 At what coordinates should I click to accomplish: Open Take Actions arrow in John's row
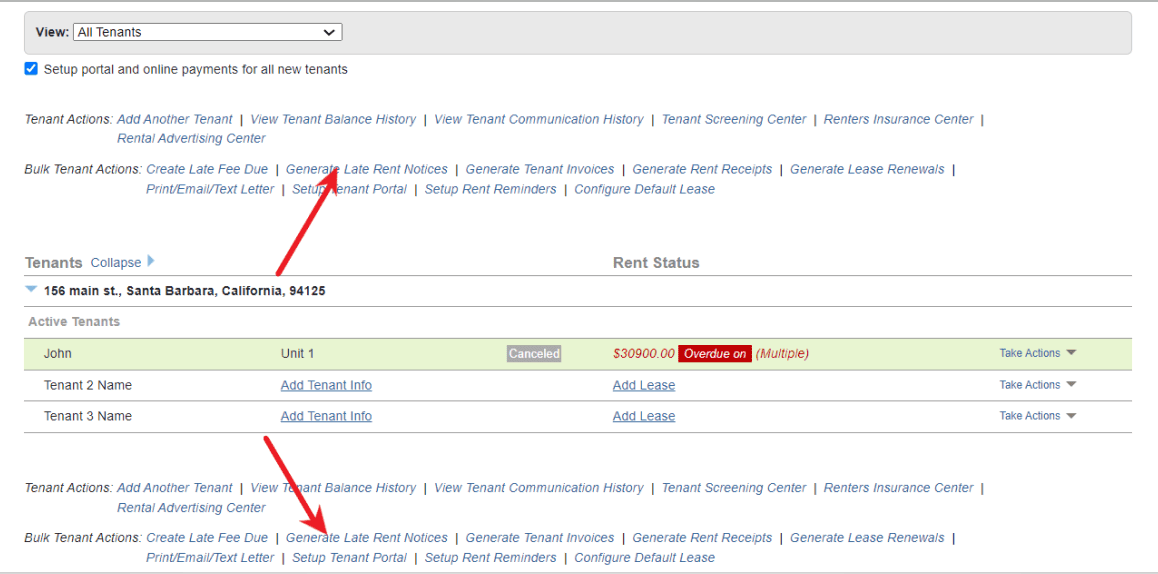1071,353
